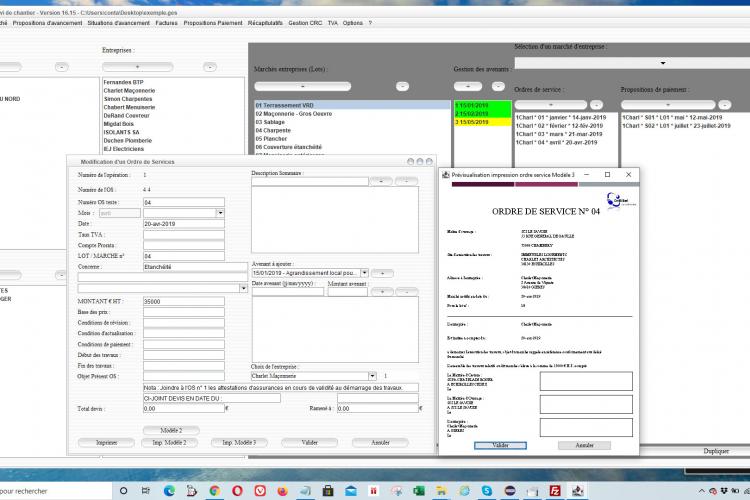Open Skype from the taskbar
The width and height of the screenshot is (750, 500).
(487, 490)
